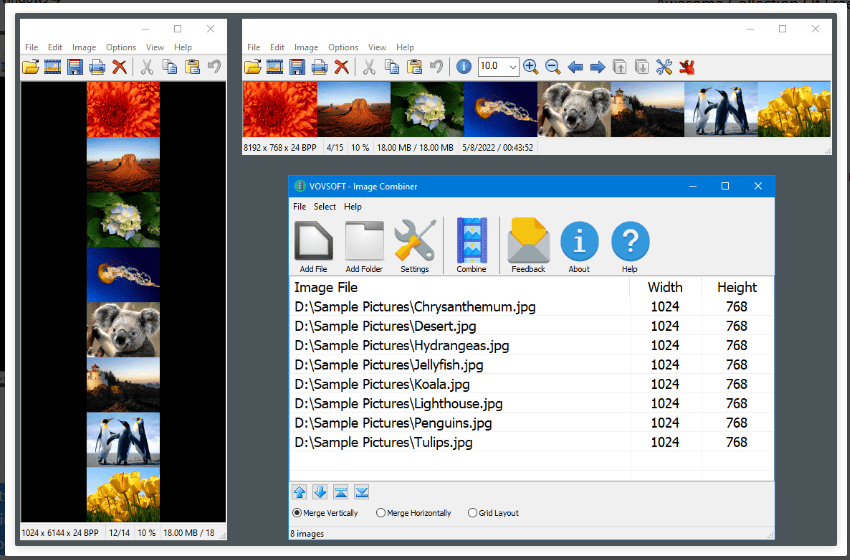Open Options menu in top viewer

tap(343, 48)
